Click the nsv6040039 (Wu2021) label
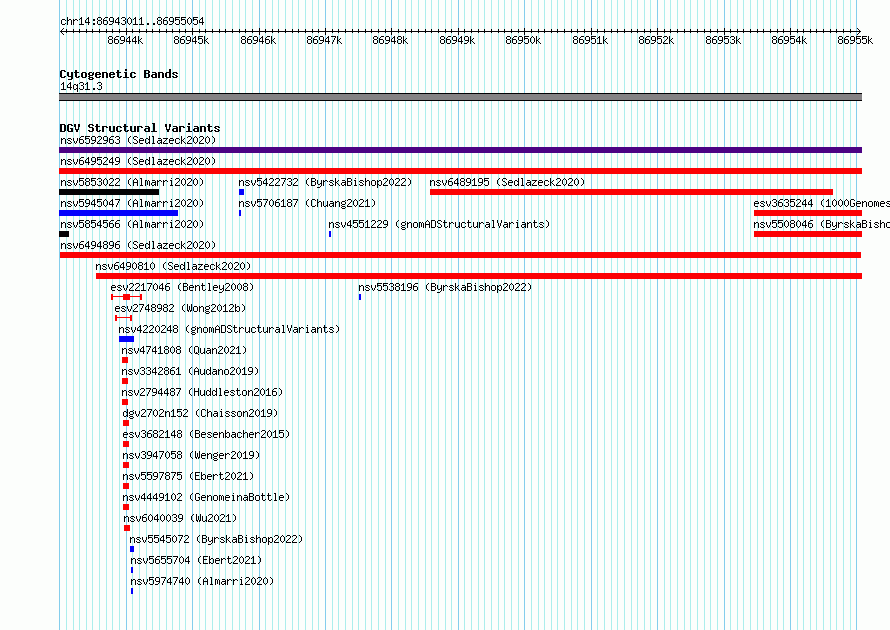 tap(180, 518)
